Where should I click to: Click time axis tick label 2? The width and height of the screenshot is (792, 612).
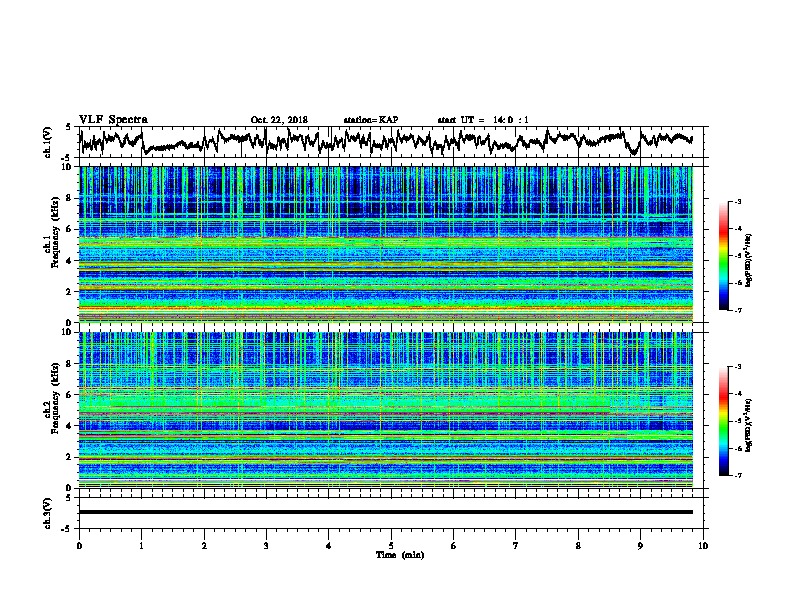click(x=204, y=545)
